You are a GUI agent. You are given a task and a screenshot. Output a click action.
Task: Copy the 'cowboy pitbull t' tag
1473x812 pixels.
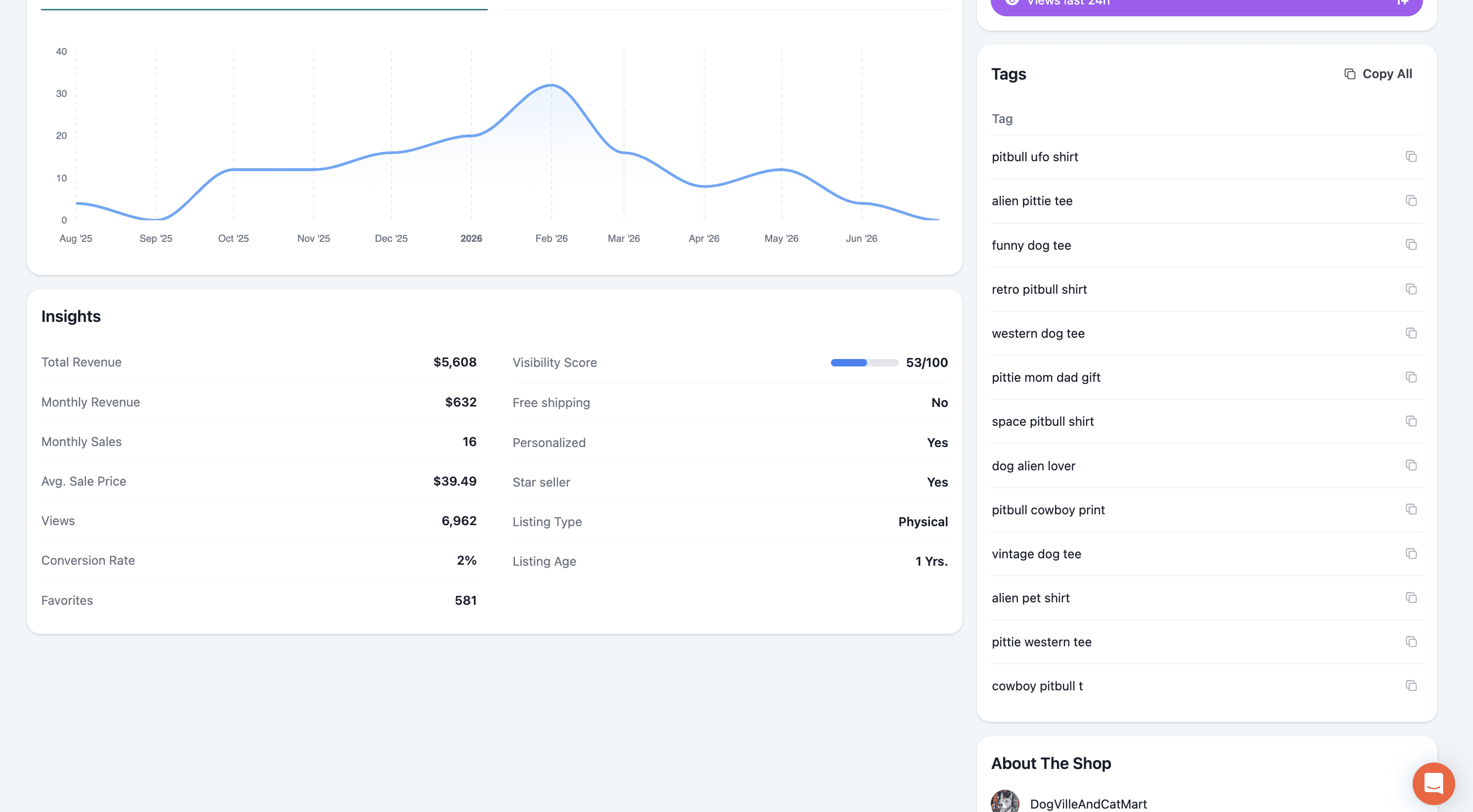point(1411,685)
